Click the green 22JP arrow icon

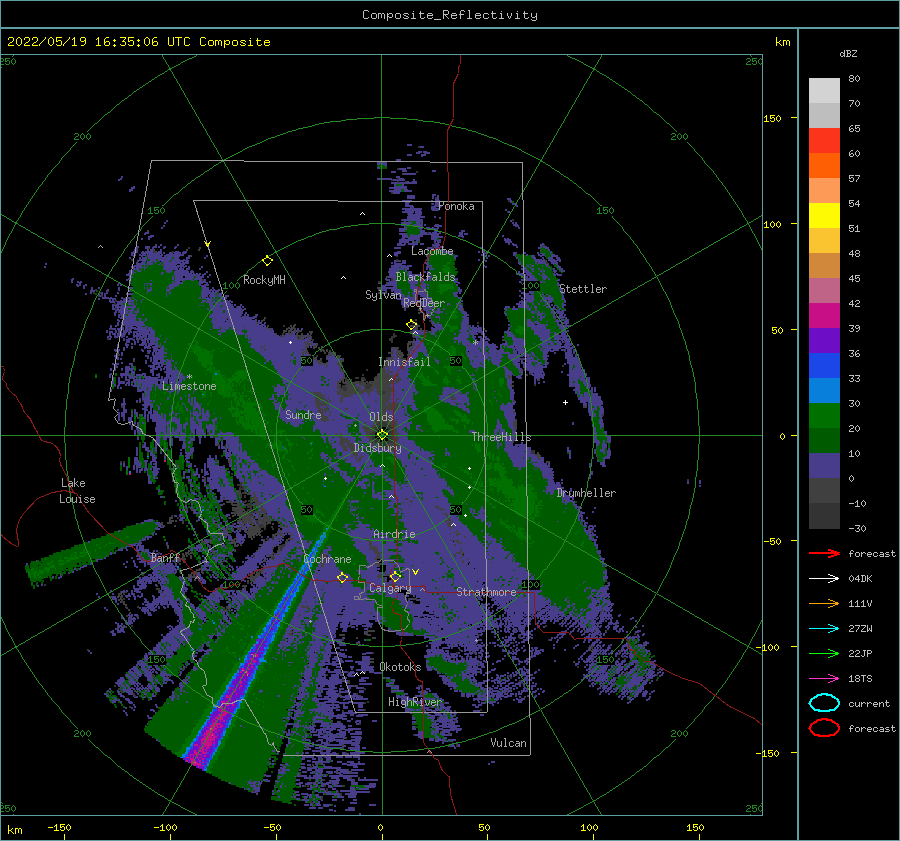point(824,653)
